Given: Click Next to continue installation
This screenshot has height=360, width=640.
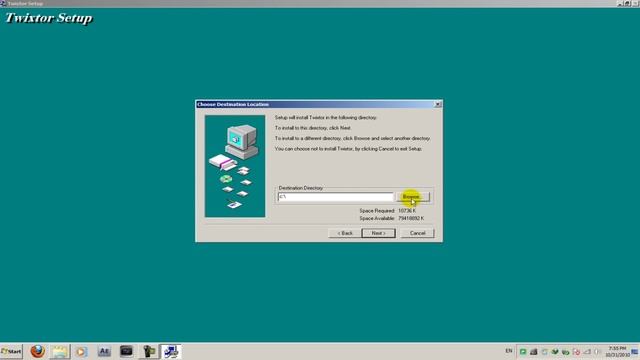Looking at the screenshot, I should click(379, 233).
